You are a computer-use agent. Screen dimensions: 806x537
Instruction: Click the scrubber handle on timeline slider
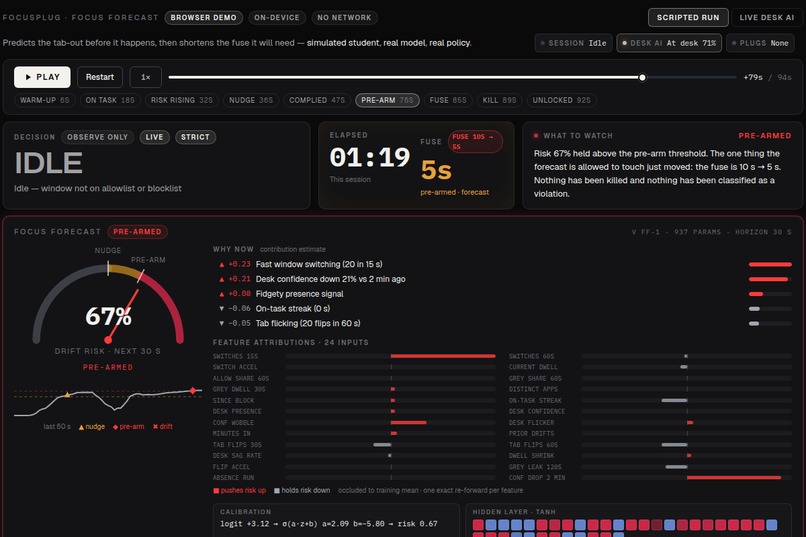click(x=642, y=78)
